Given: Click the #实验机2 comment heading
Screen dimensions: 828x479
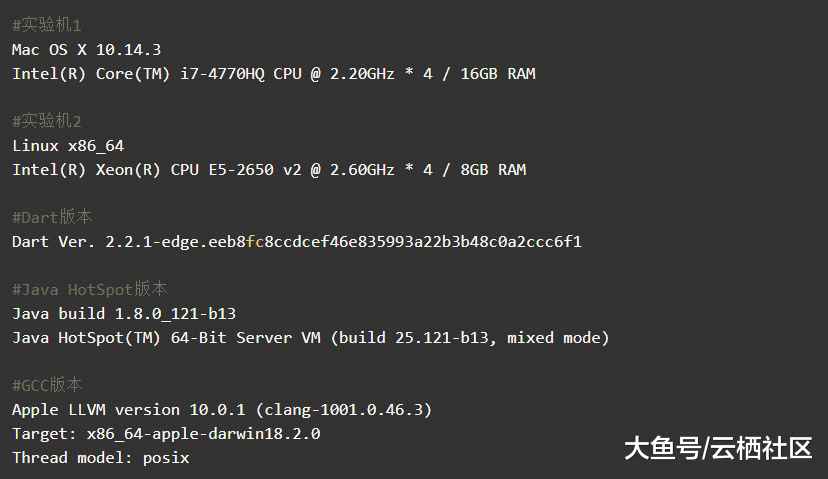Looking at the screenshot, I should click(47, 121).
